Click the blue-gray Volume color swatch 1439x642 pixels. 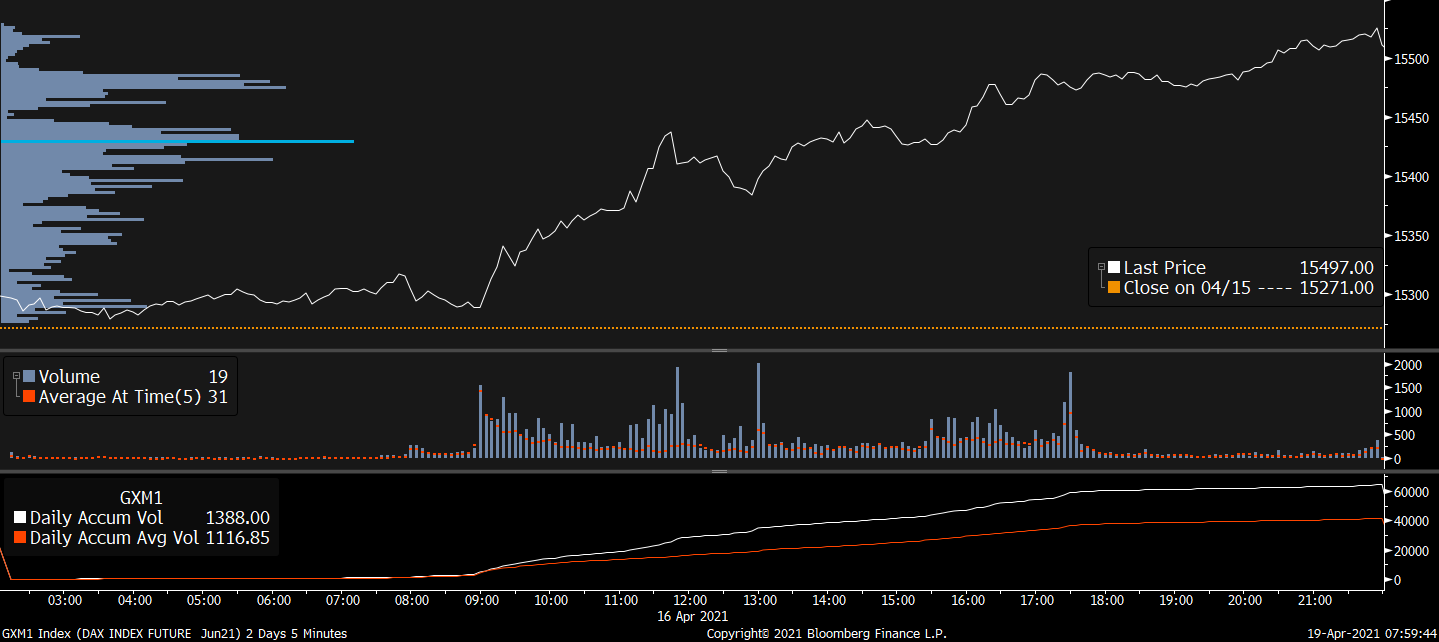coord(28,377)
